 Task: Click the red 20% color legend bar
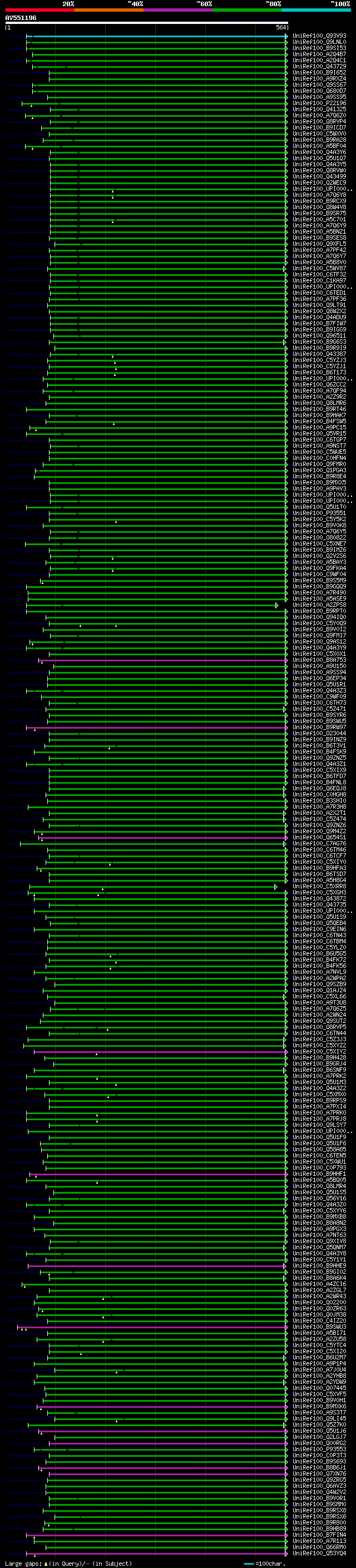click(x=39, y=11)
